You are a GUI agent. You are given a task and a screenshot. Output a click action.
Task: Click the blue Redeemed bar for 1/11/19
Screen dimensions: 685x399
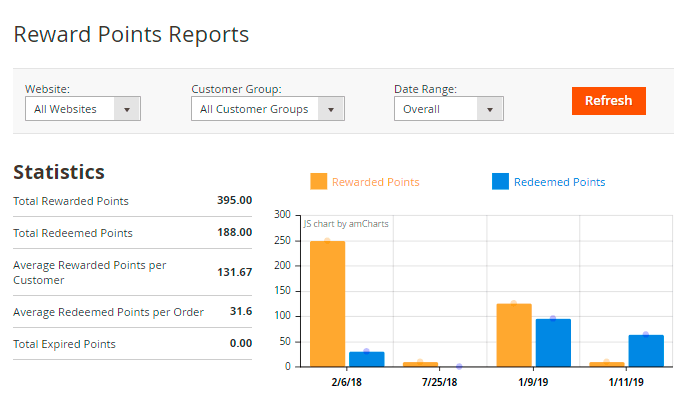point(646,351)
